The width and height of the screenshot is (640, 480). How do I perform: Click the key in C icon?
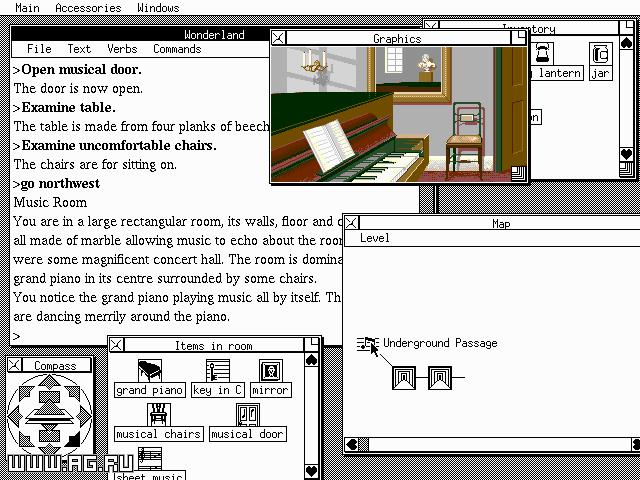217,371
